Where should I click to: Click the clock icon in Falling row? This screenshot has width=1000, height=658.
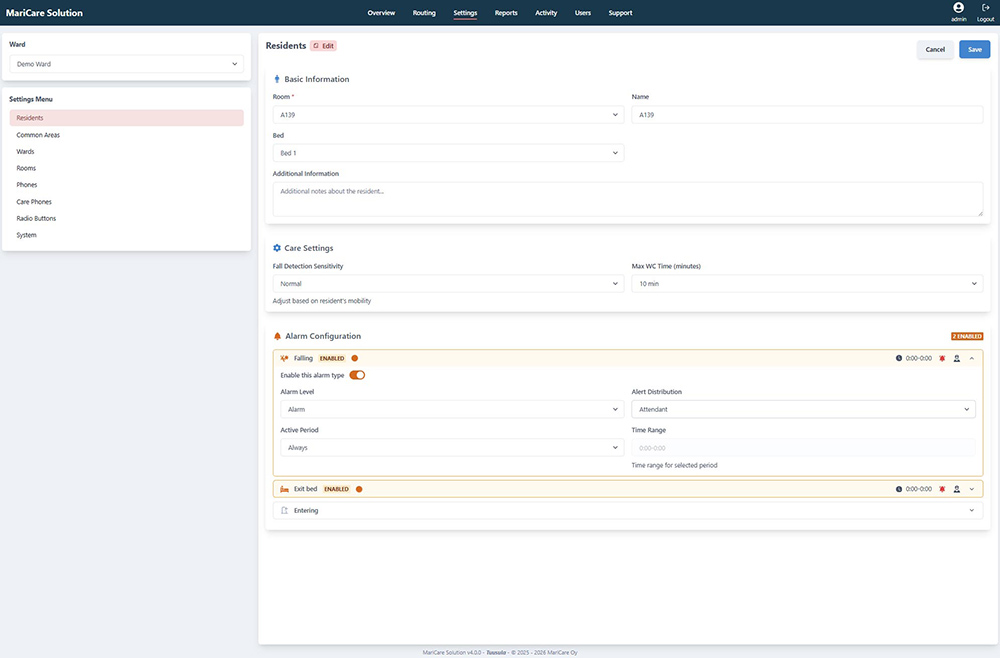pos(899,358)
